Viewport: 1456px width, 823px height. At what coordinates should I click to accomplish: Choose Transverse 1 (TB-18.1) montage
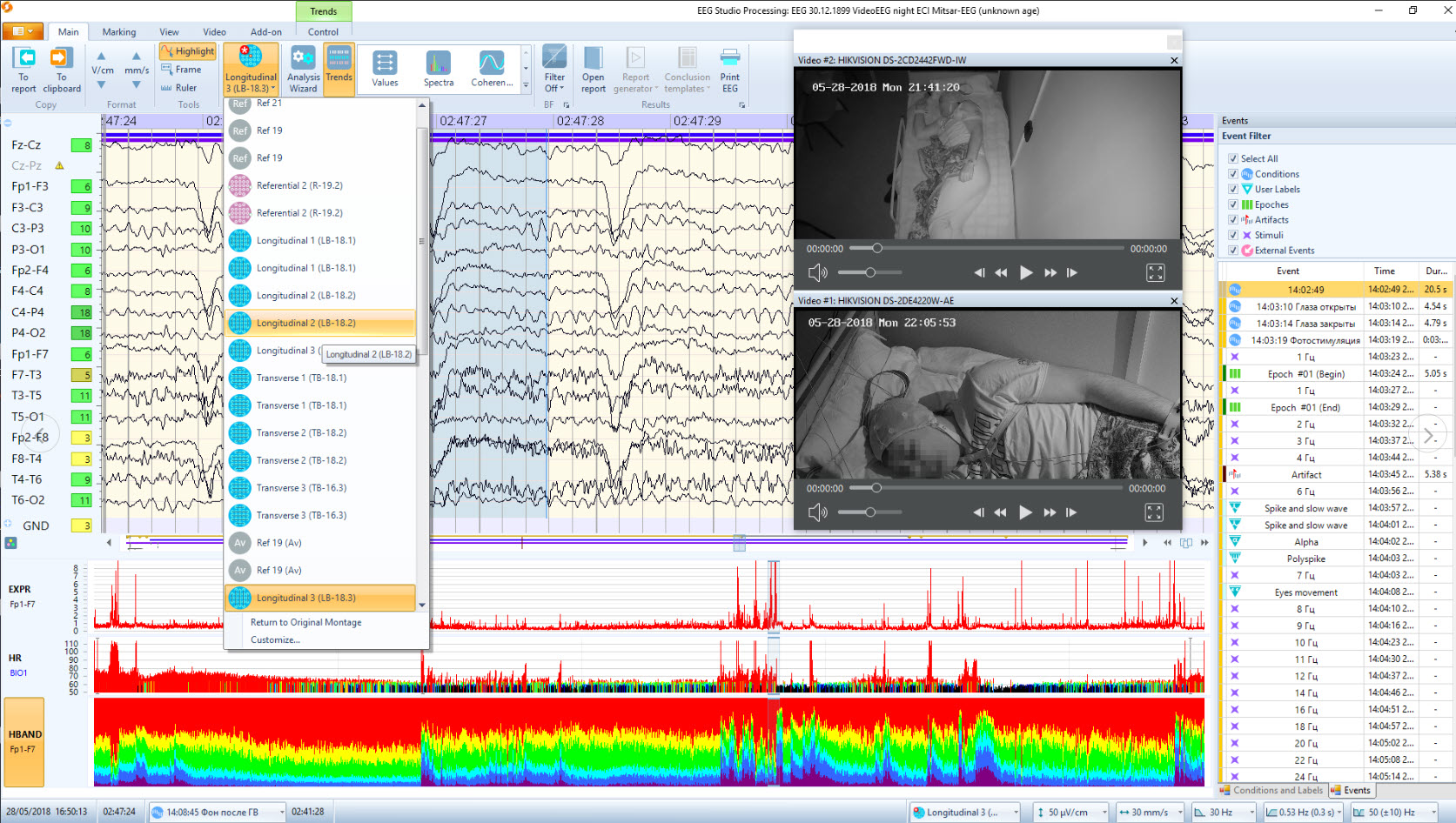point(301,378)
